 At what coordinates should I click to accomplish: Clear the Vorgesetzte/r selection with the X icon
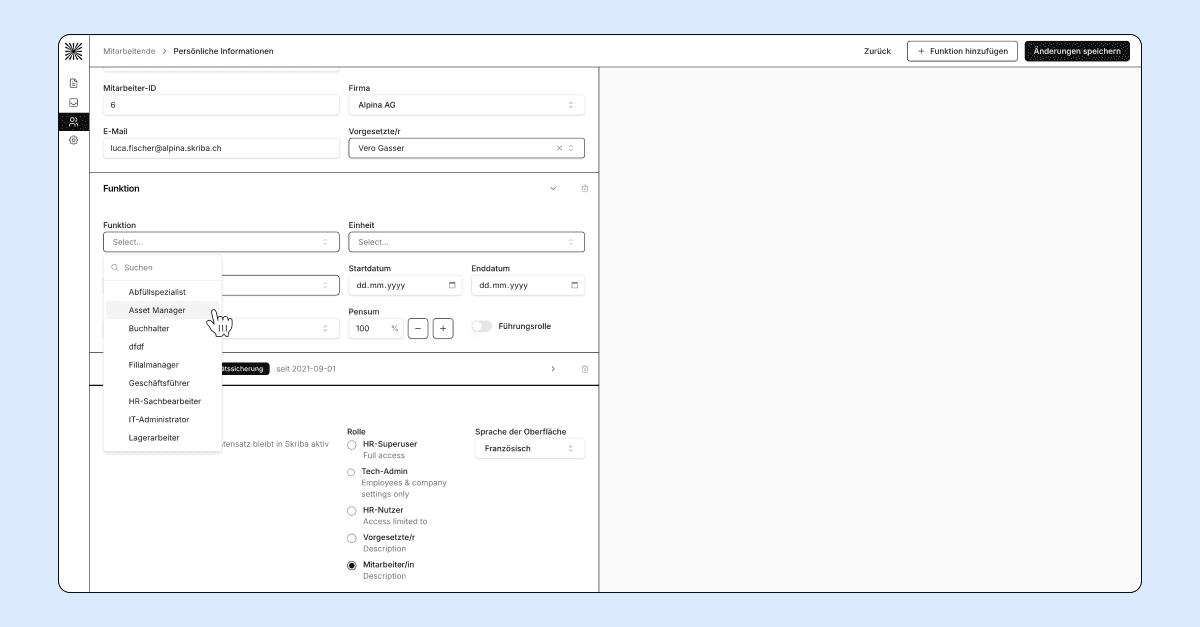click(559, 148)
